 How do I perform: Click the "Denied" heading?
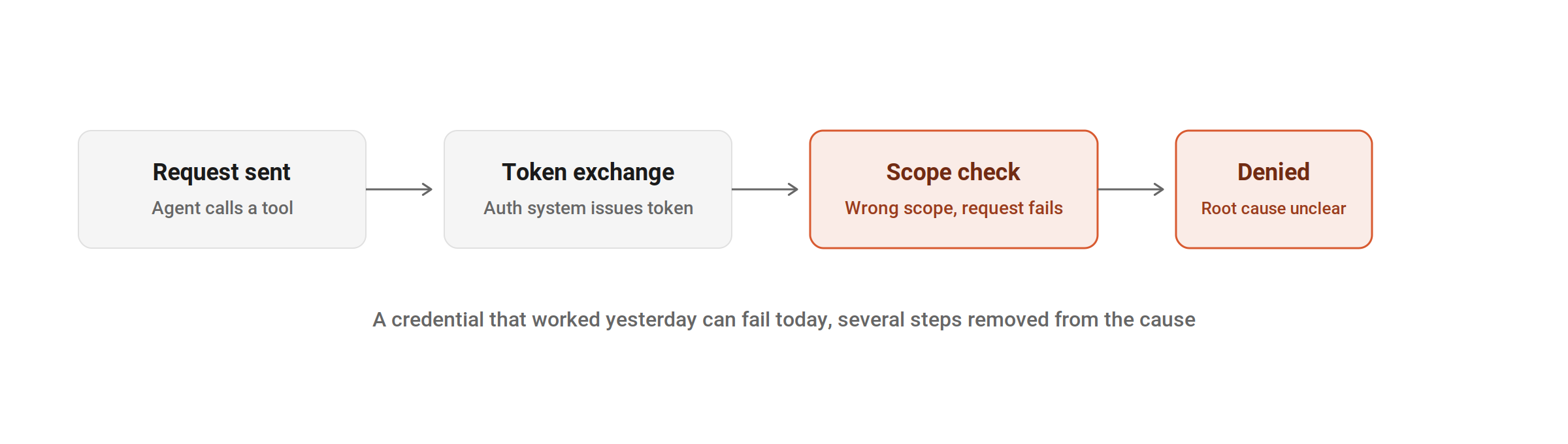(1273, 172)
